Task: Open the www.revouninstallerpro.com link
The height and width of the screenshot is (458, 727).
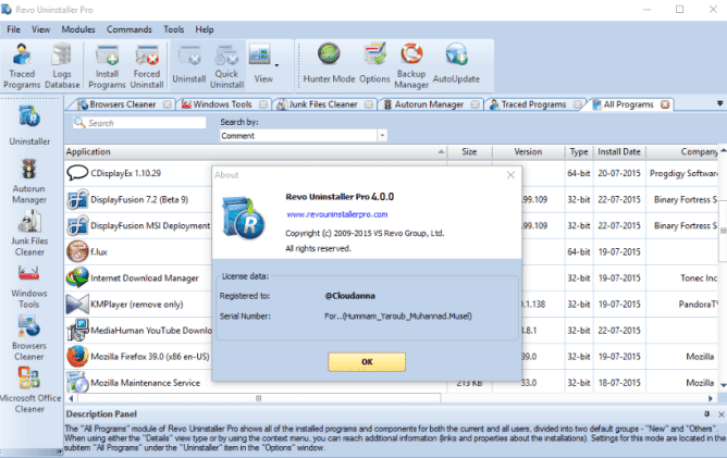Action: 336,214
